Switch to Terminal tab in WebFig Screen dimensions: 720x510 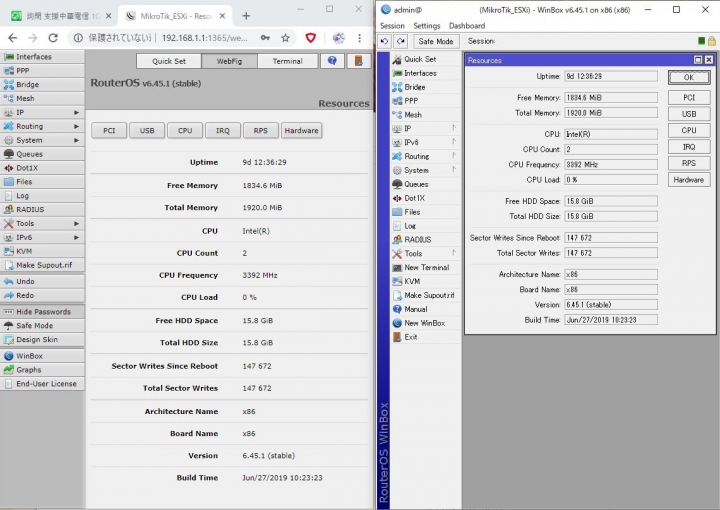pos(287,61)
